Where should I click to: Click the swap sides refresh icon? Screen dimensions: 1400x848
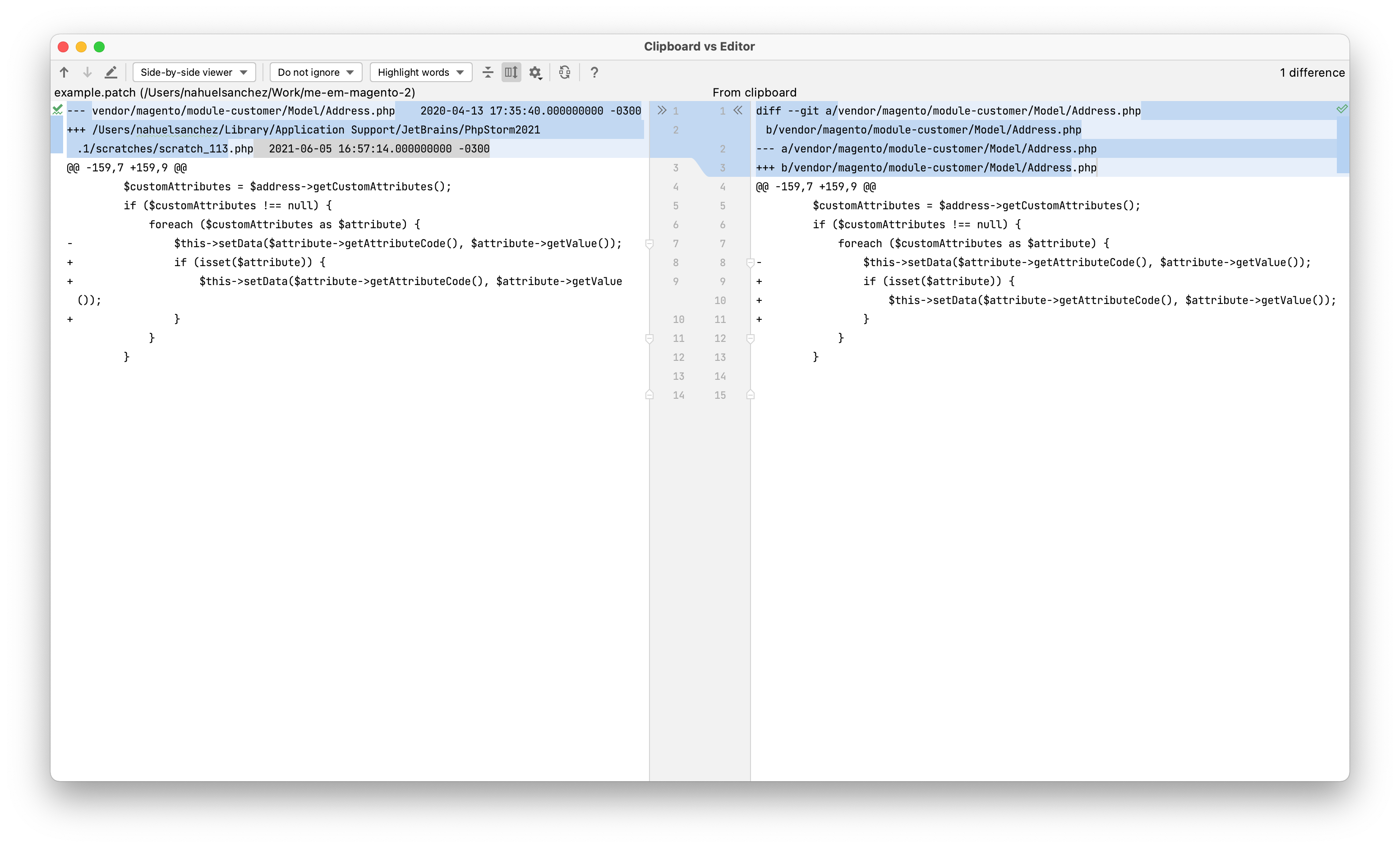point(564,72)
